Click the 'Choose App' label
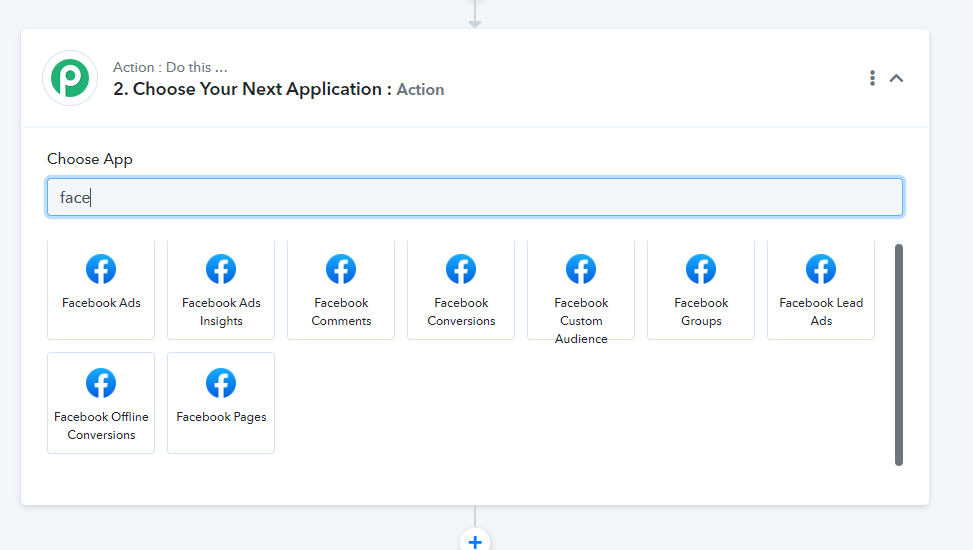973x550 pixels. pyautogui.click(x=90, y=160)
